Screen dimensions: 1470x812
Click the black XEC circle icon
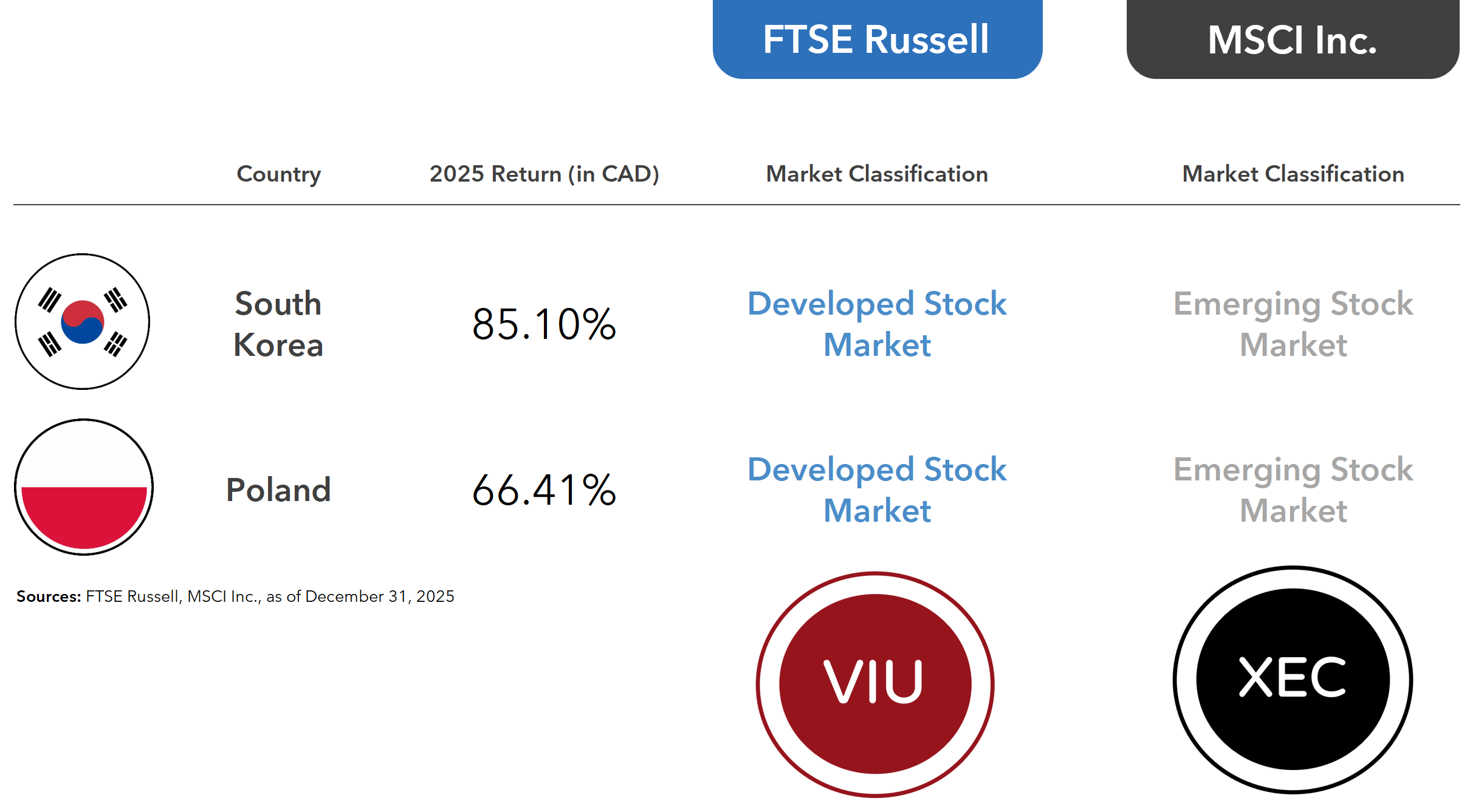(x=1293, y=679)
